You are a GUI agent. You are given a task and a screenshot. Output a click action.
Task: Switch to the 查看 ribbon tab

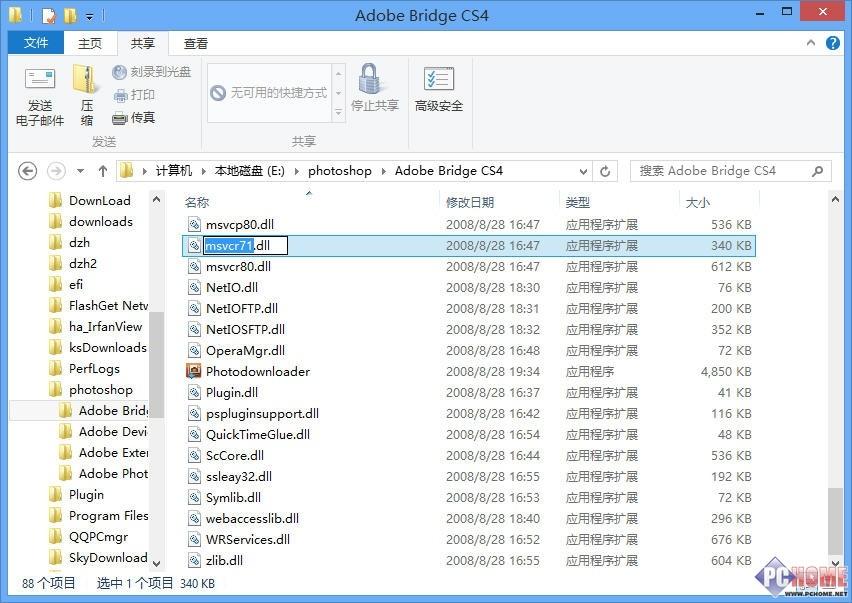click(x=196, y=43)
